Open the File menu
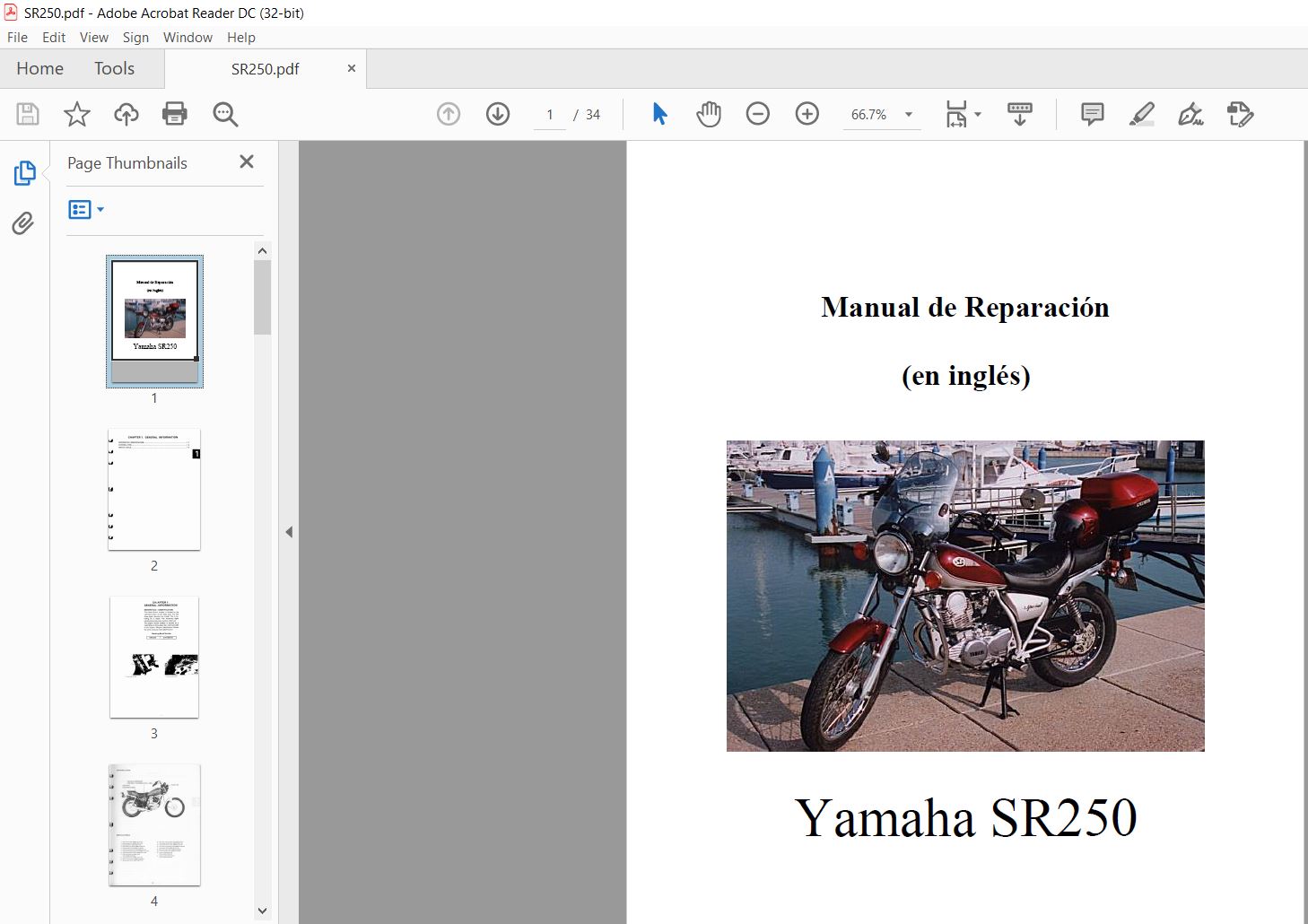1308x924 pixels. pos(17,37)
